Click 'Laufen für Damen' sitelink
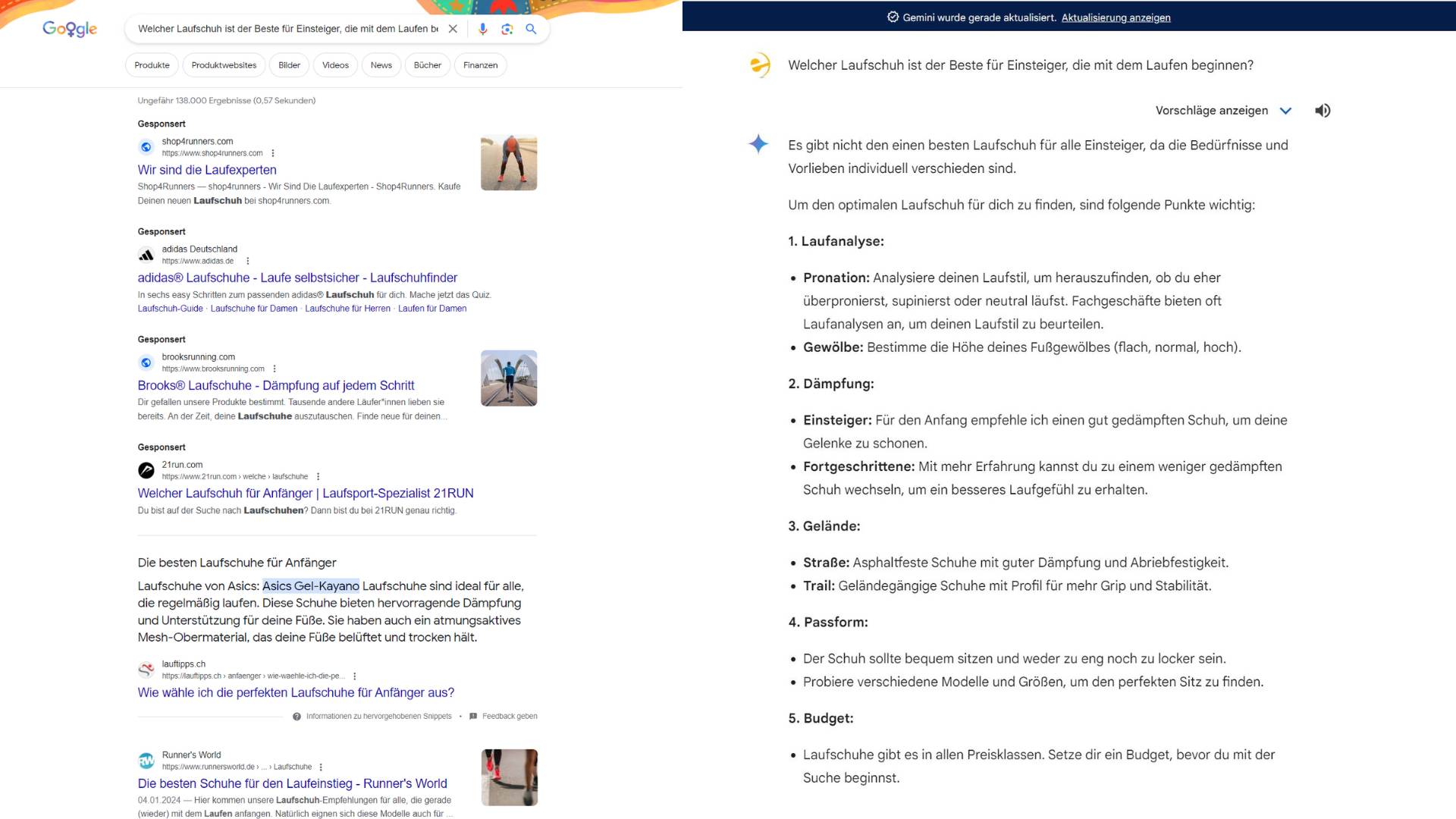The height and width of the screenshot is (819, 1456). 432,309
